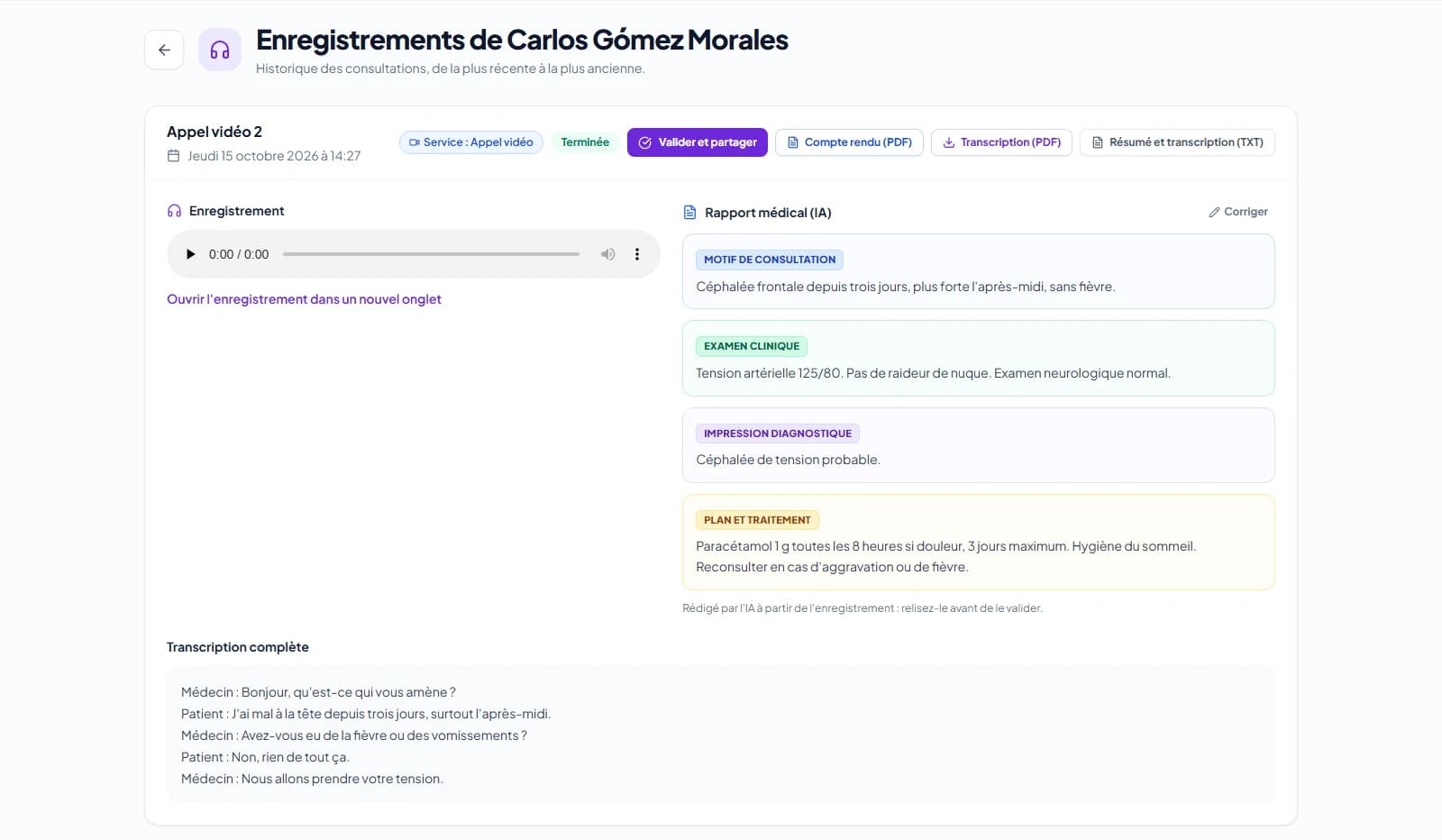The height and width of the screenshot is (840, 1442).
Task: Click the Tension artérielle 125/80 line
Action: pyautogui.click(x=933, y=373)
